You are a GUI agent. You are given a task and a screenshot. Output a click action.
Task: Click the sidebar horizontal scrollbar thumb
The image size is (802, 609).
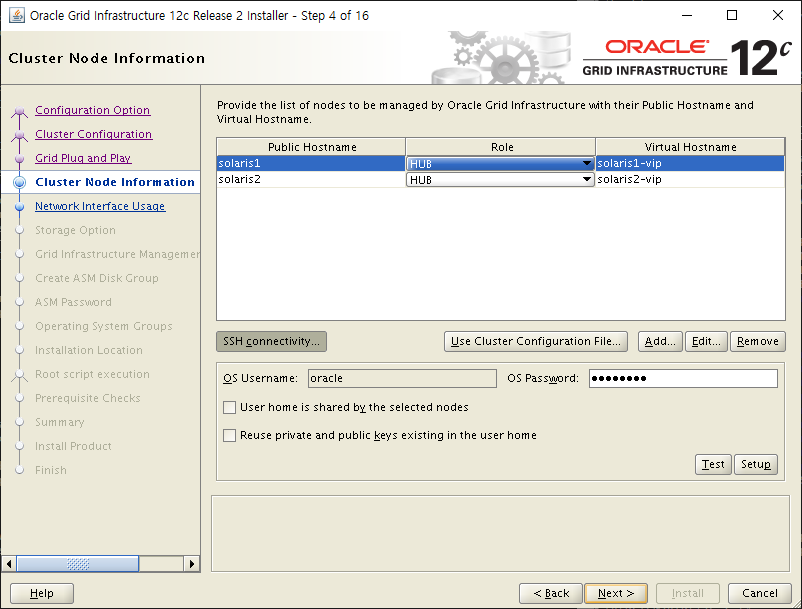[78, 565]
